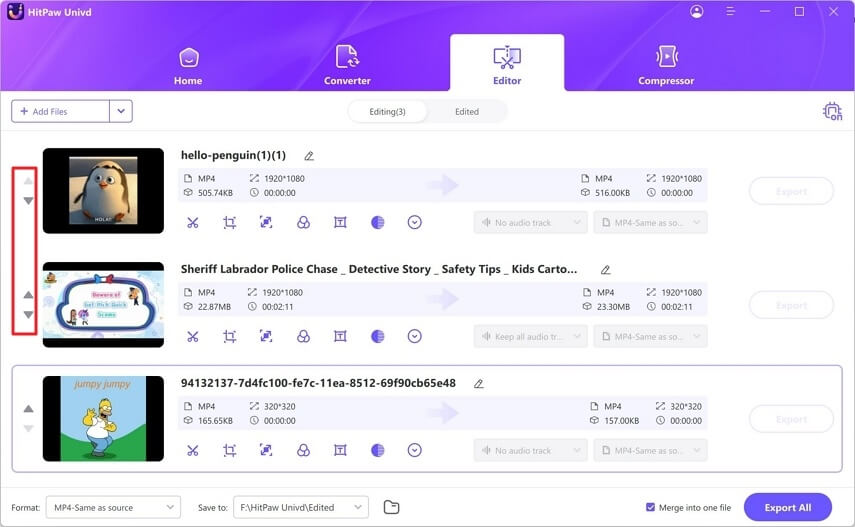Expand the Add Files dropdown arrow

(121, 111)
